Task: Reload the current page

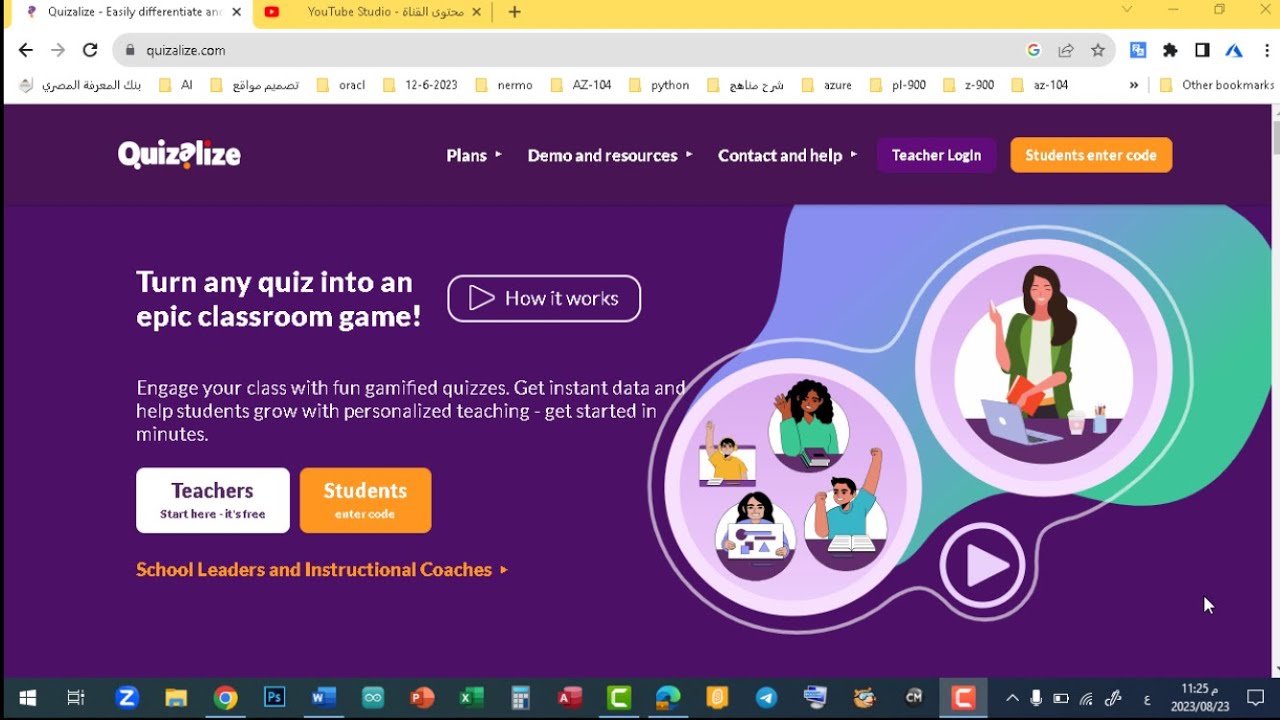Action: [90, 50]
